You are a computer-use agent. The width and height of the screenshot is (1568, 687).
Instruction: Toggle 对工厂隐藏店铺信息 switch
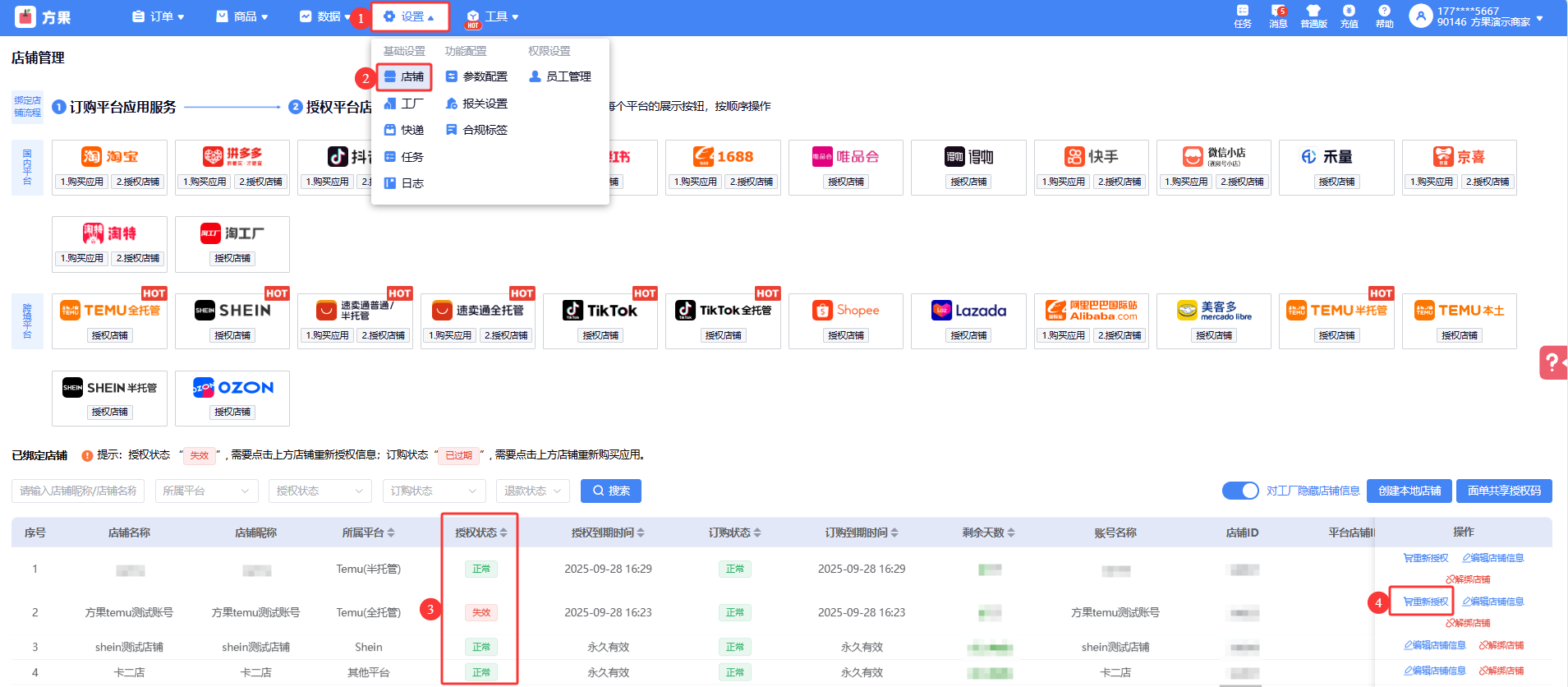coord(1239,491)
